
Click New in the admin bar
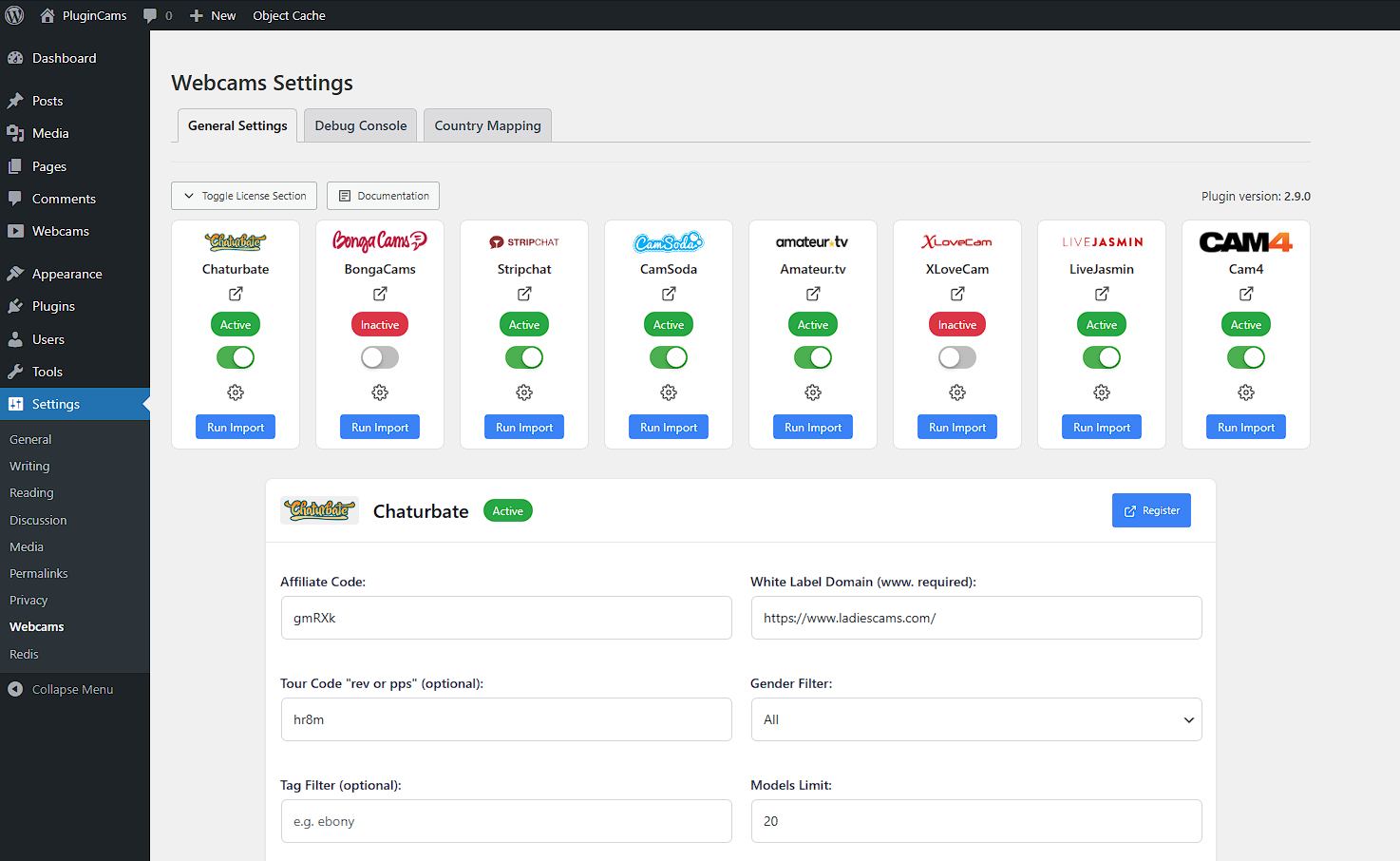213,15
